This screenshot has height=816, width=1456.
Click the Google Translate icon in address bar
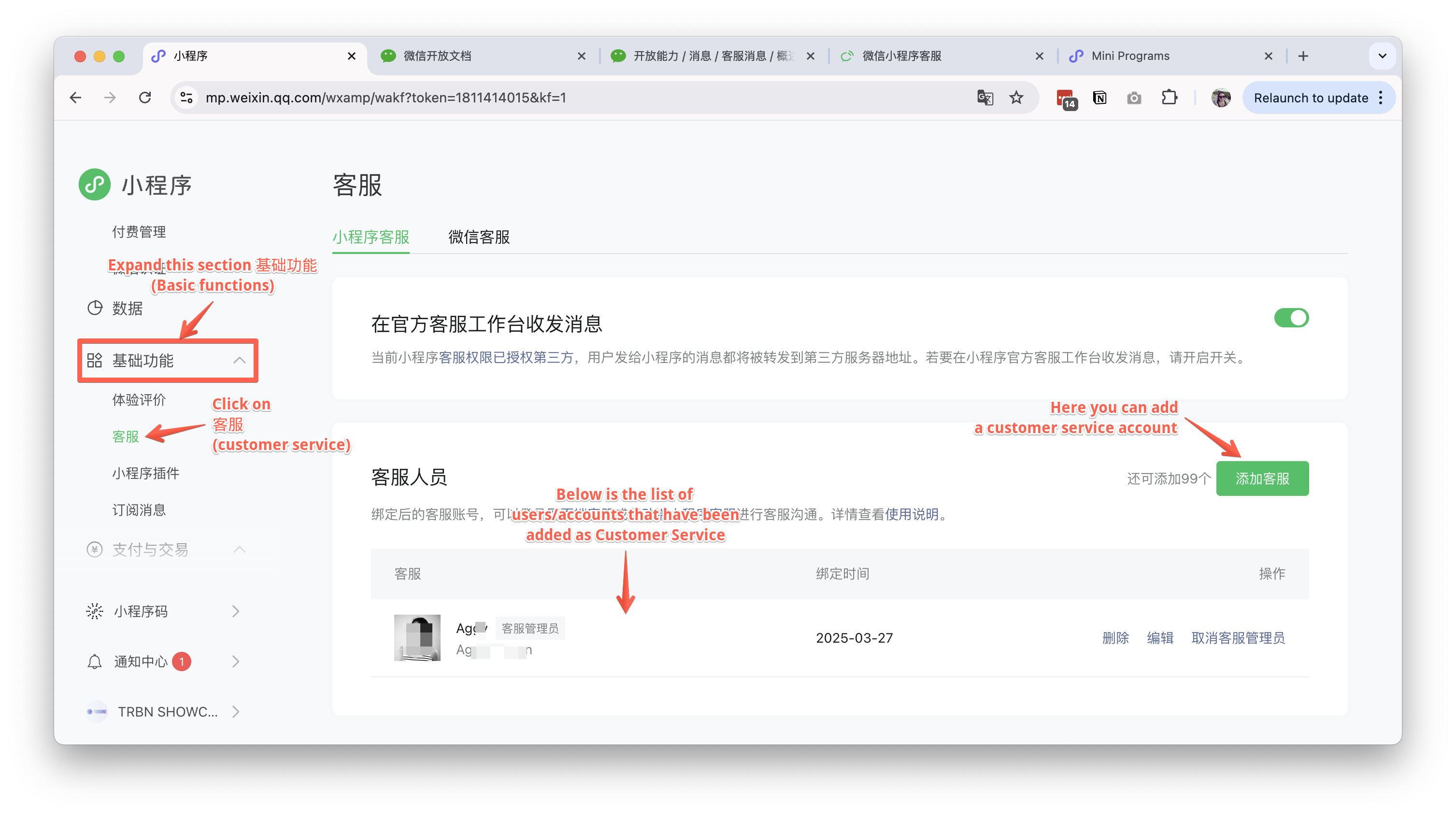coord(985,98)
